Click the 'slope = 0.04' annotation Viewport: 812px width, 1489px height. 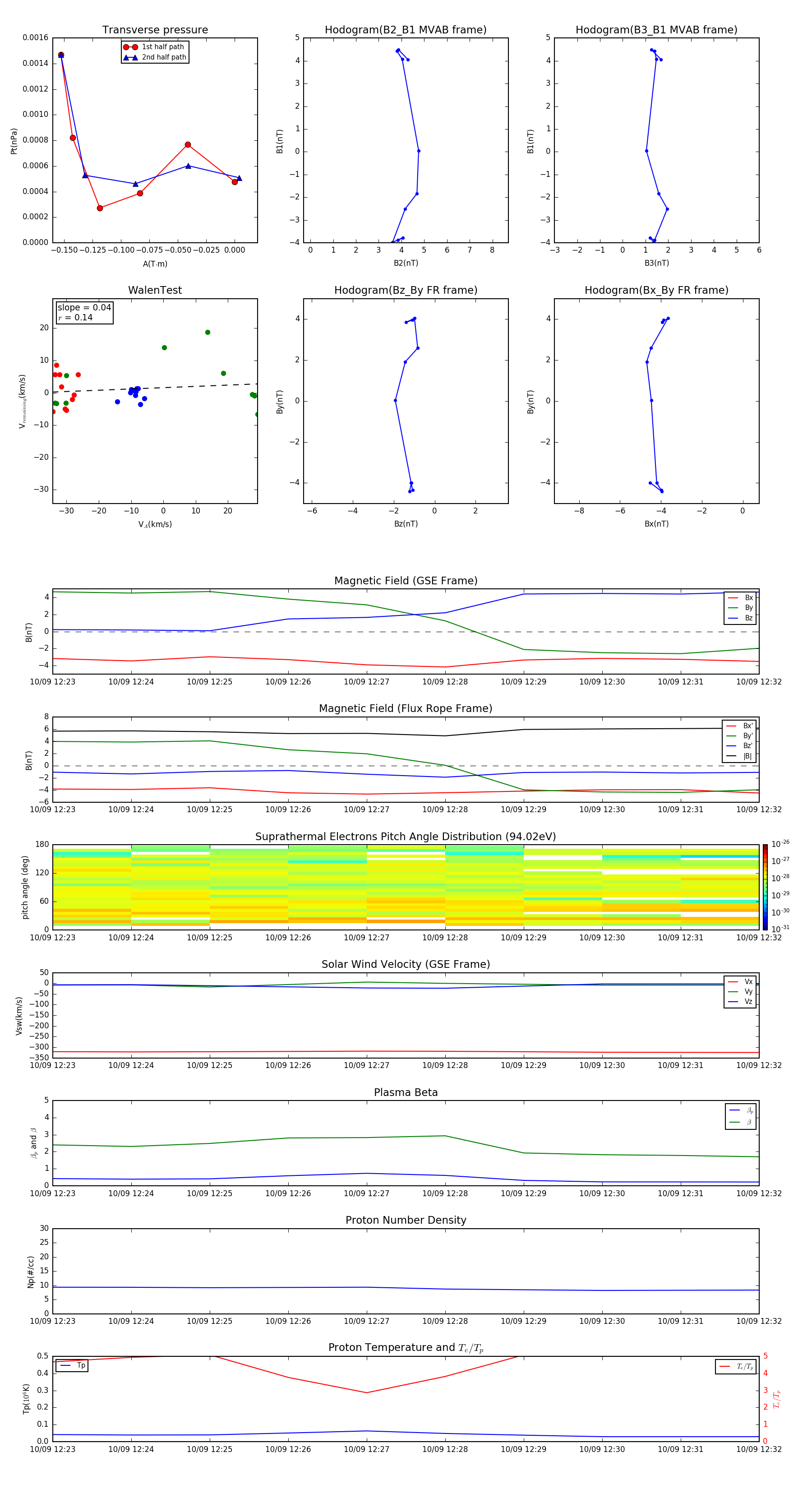click(84, 308)
